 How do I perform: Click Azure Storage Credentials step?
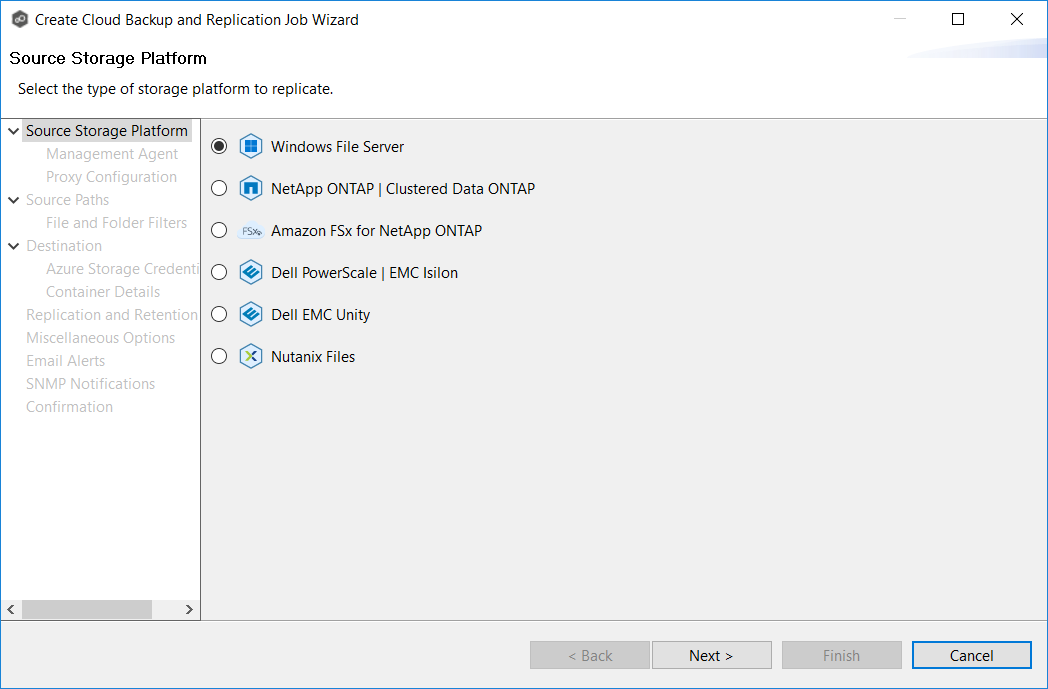122,269
